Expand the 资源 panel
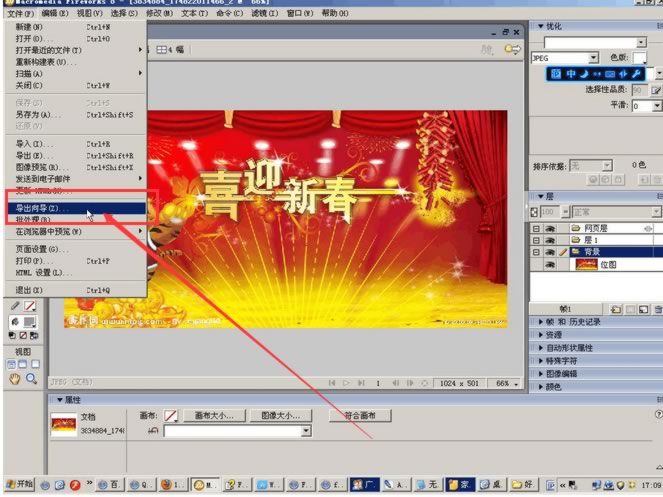Image resolution: width=663 pixels, height=497 pixels. tap(540, 335)
